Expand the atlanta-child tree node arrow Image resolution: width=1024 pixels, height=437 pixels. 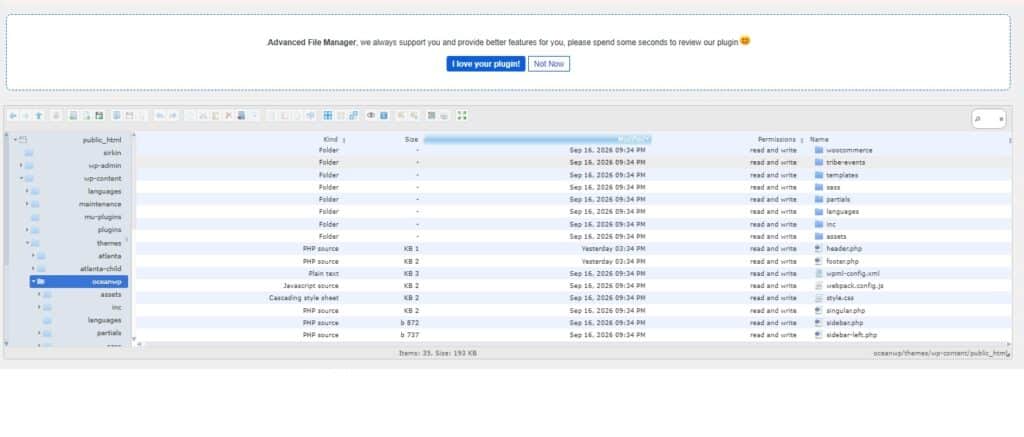coord(33,268)
